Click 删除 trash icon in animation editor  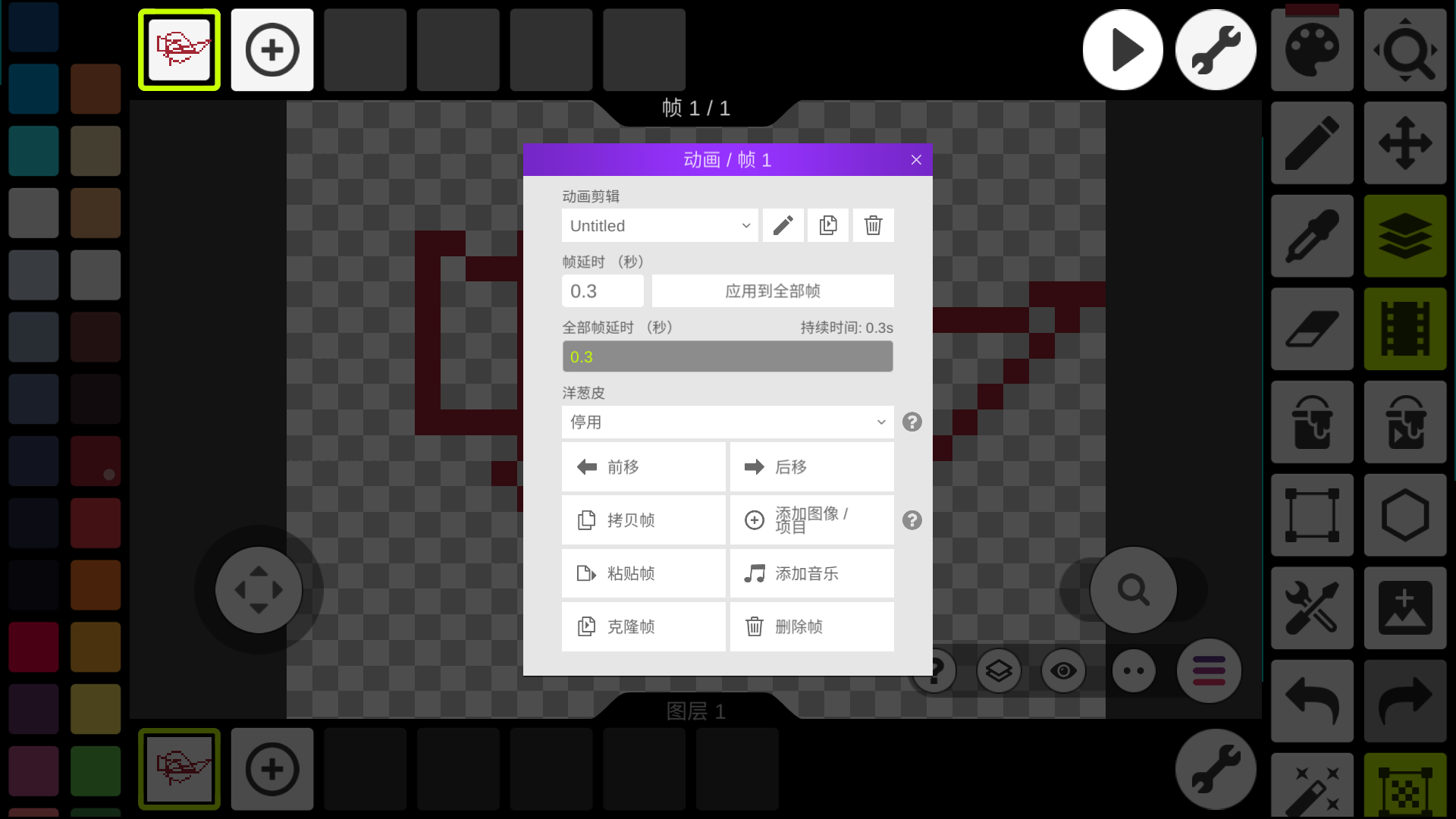point(872,225)
